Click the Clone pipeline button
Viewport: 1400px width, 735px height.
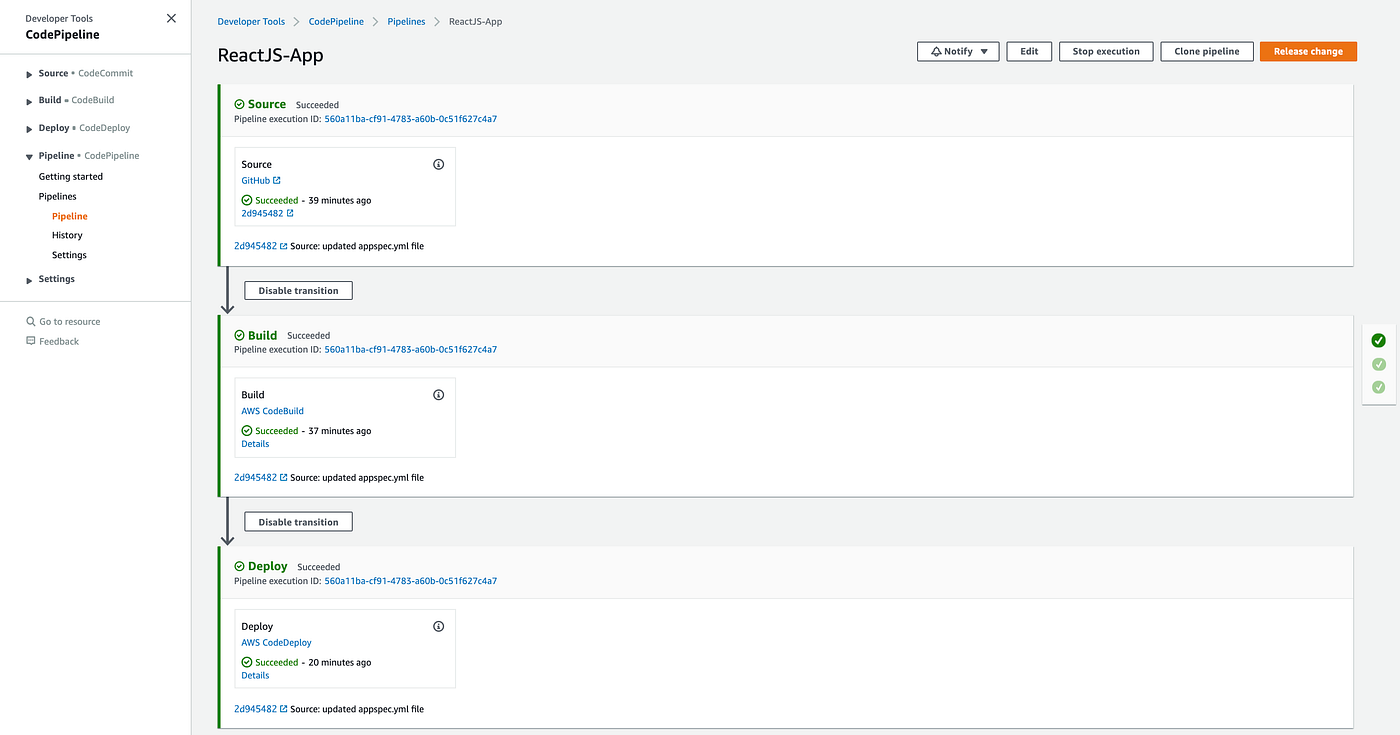(1207, 51)
